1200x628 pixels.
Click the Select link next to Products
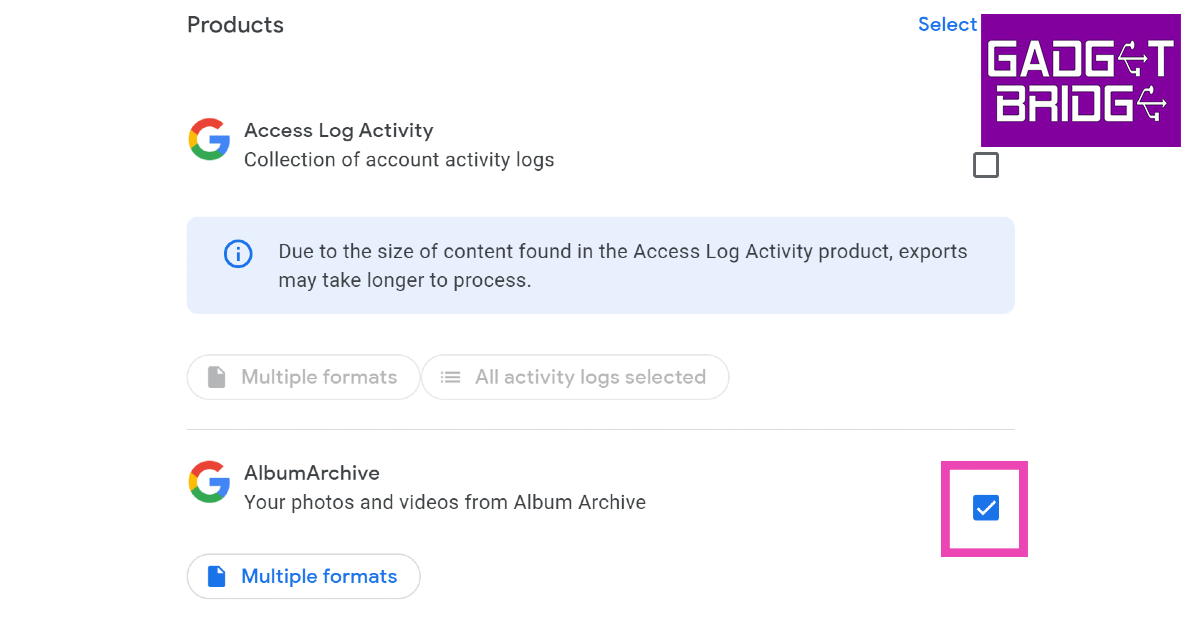(946, 24)
